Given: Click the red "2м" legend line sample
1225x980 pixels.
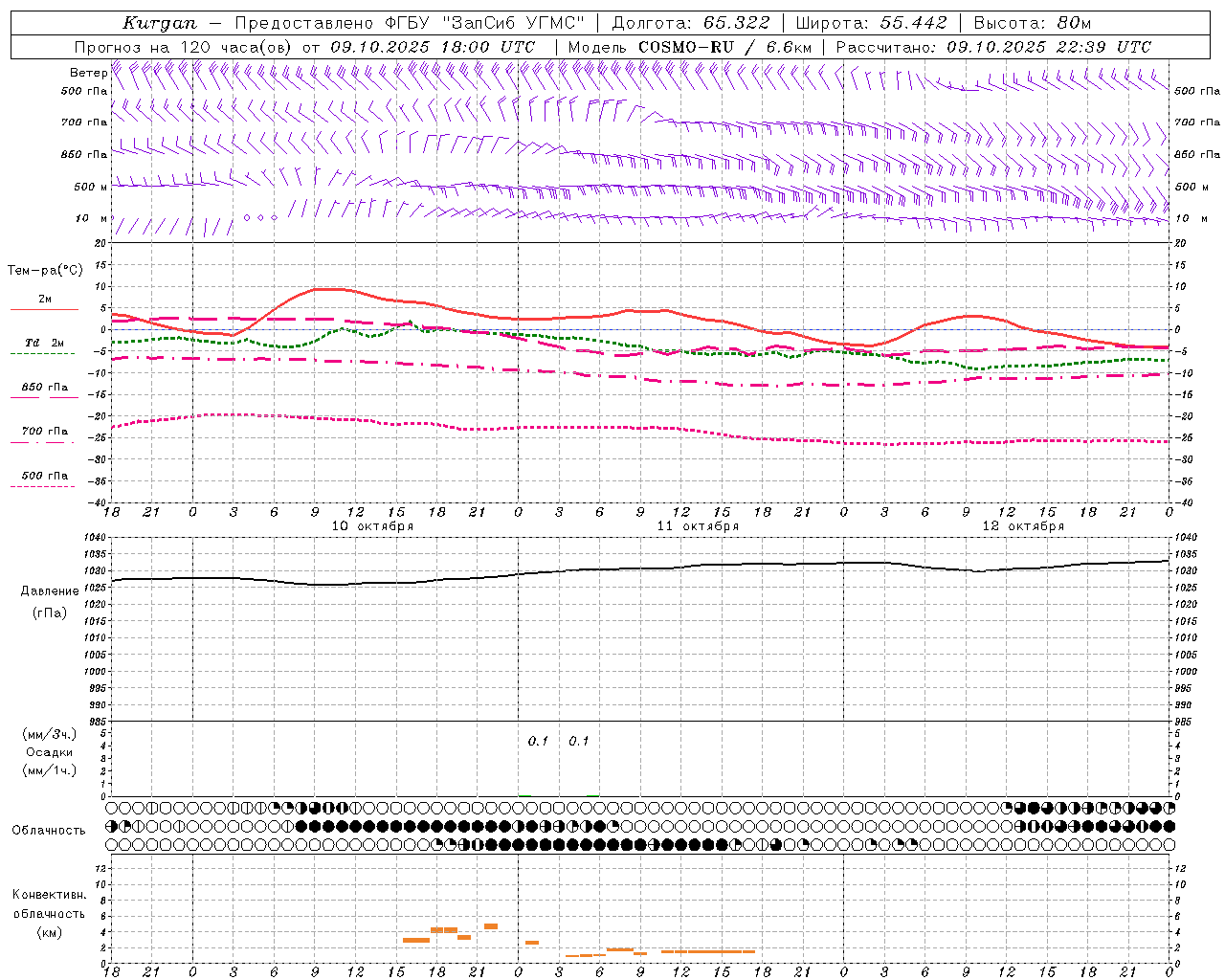Looking at the screenshot, I should 44,309.
